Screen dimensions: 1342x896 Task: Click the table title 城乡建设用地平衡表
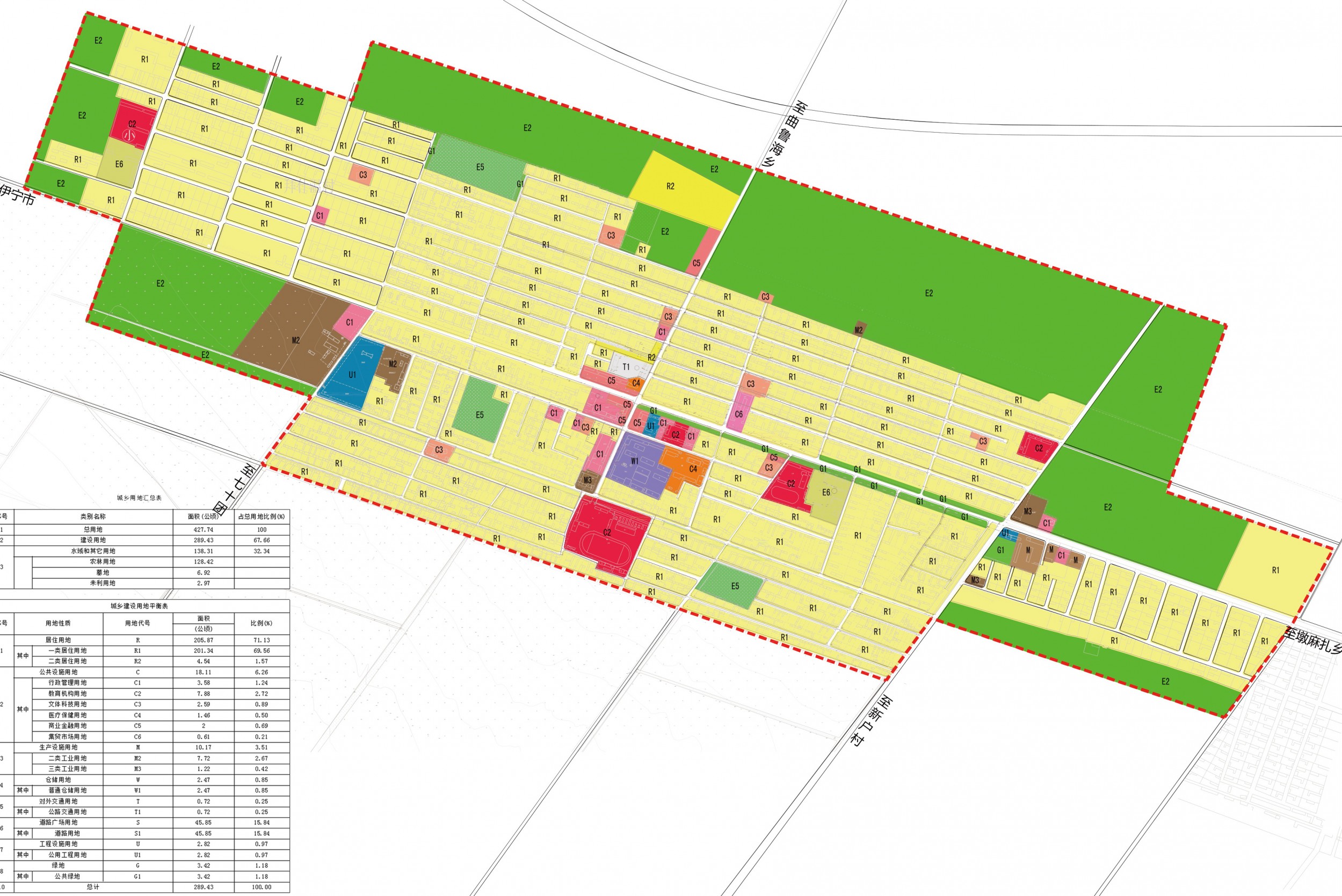point(140,606)
